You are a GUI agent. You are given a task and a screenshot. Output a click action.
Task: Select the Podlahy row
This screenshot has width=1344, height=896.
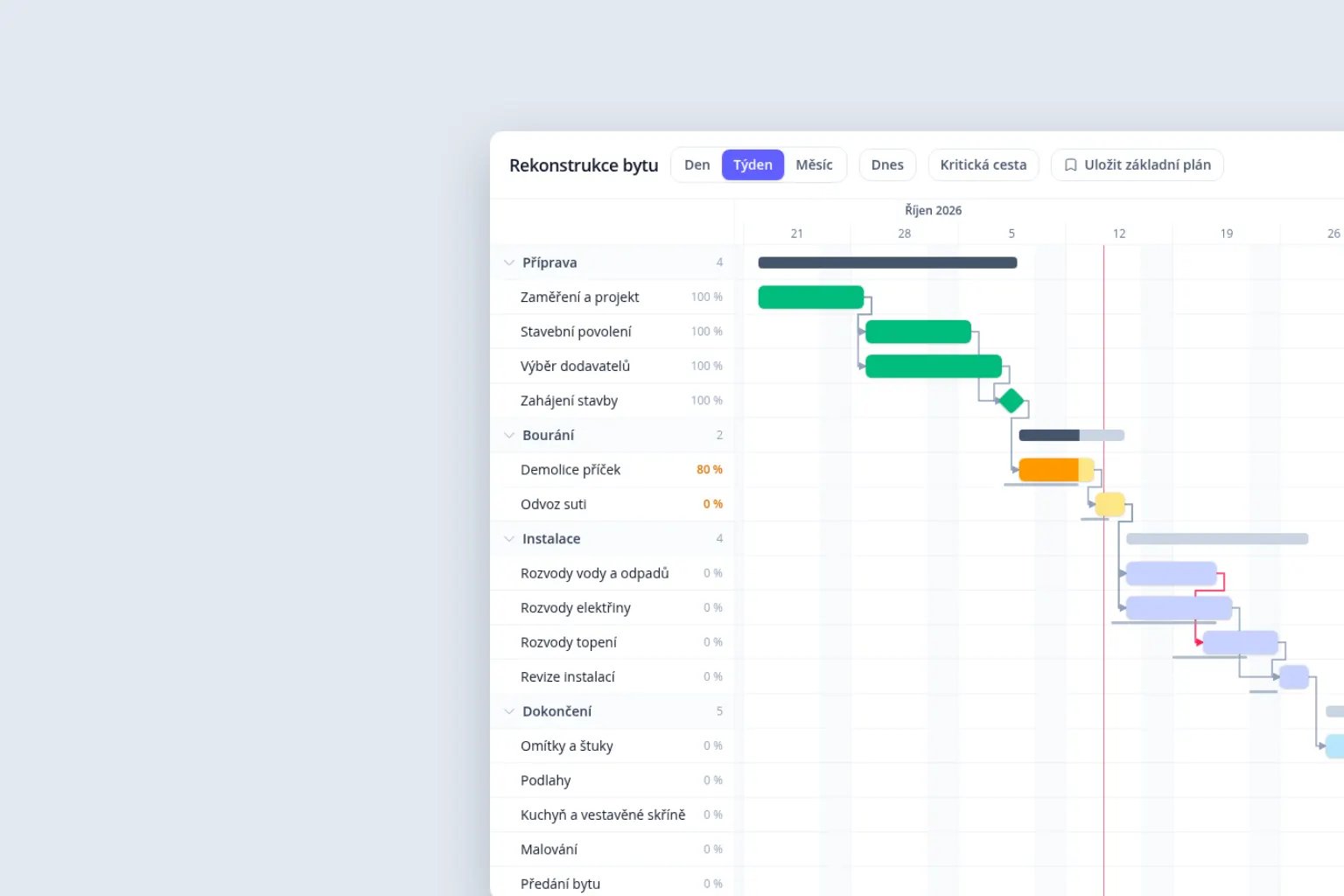pos(612,780)
